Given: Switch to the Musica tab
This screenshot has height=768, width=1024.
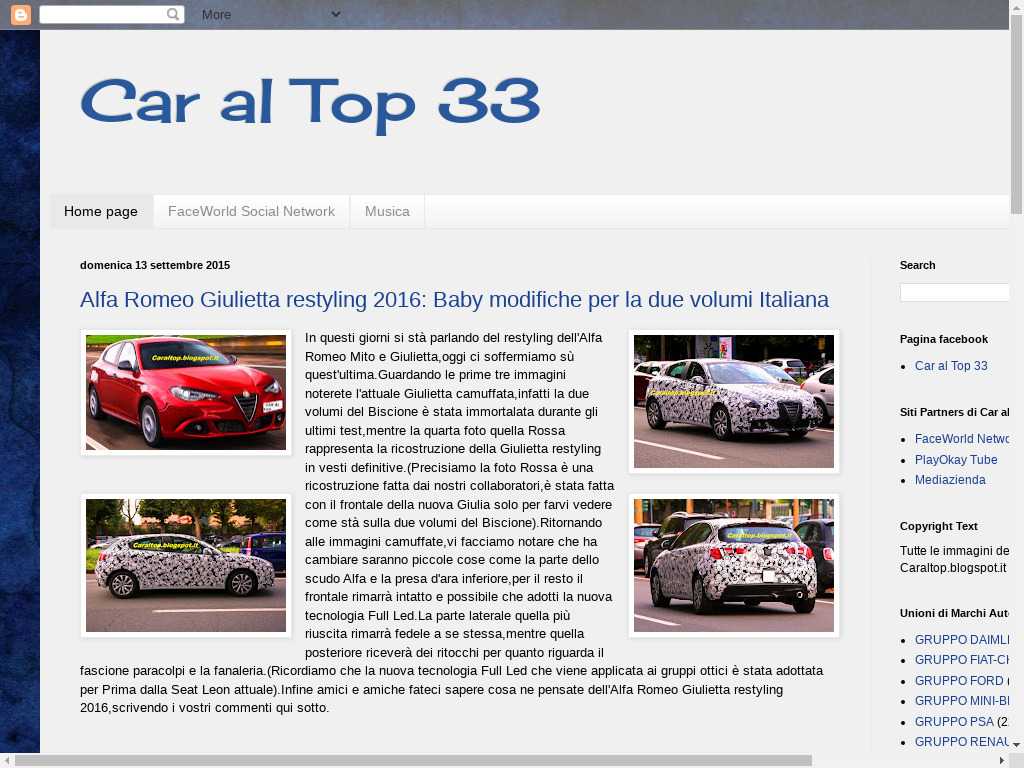Looking at the screenshot, I should 387,212.
